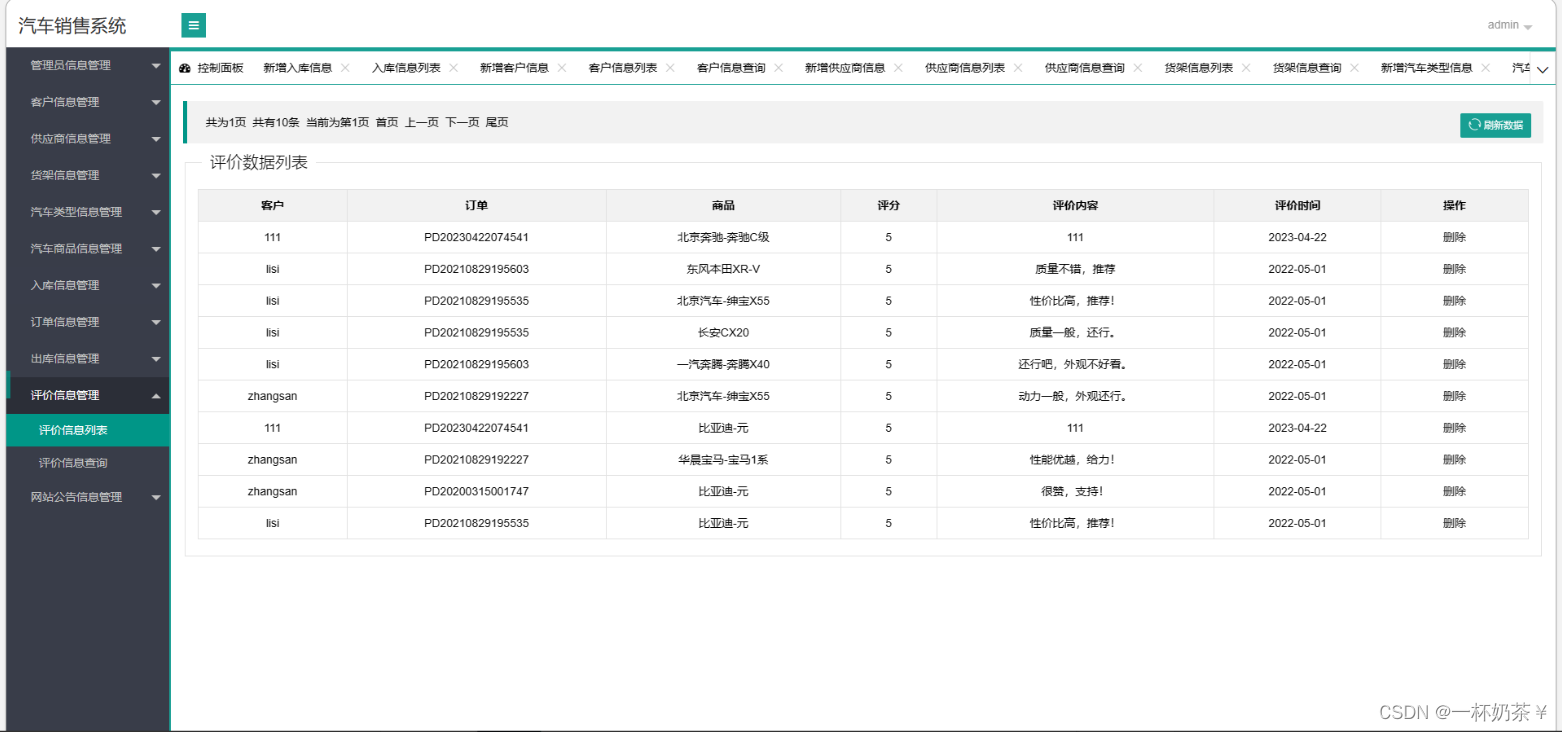
Task: Go to 首页 first page link
Action: tap(387, 122)
